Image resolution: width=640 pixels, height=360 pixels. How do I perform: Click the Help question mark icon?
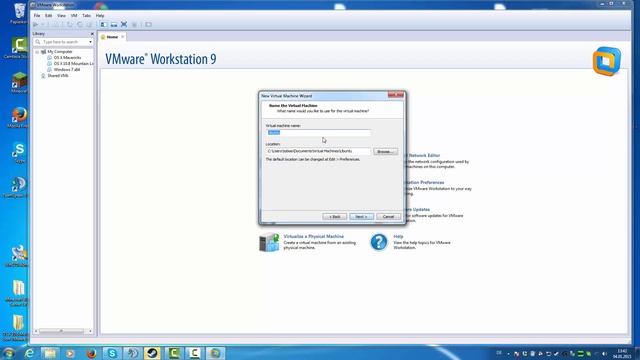[x=379, y=242]
